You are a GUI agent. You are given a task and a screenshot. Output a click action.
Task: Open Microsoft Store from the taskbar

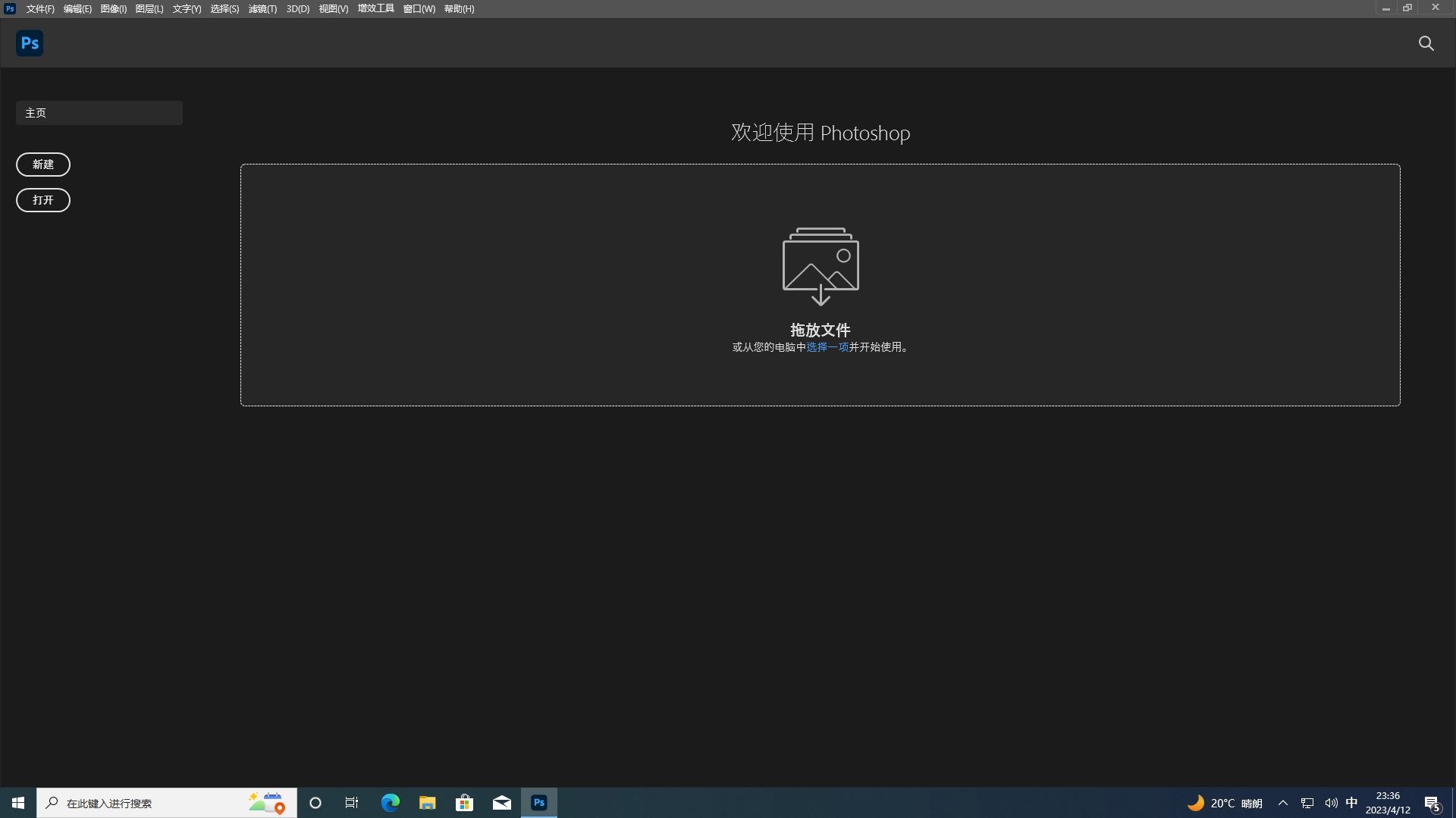[464, 802]
